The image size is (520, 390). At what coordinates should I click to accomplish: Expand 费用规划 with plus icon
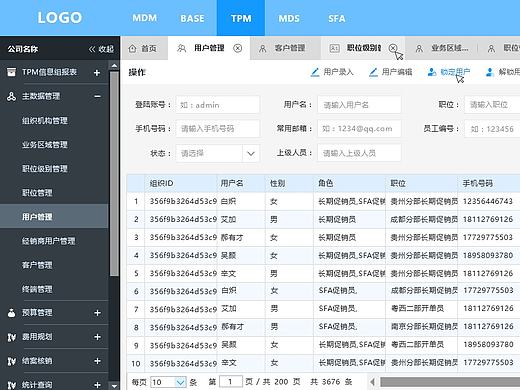97,337
